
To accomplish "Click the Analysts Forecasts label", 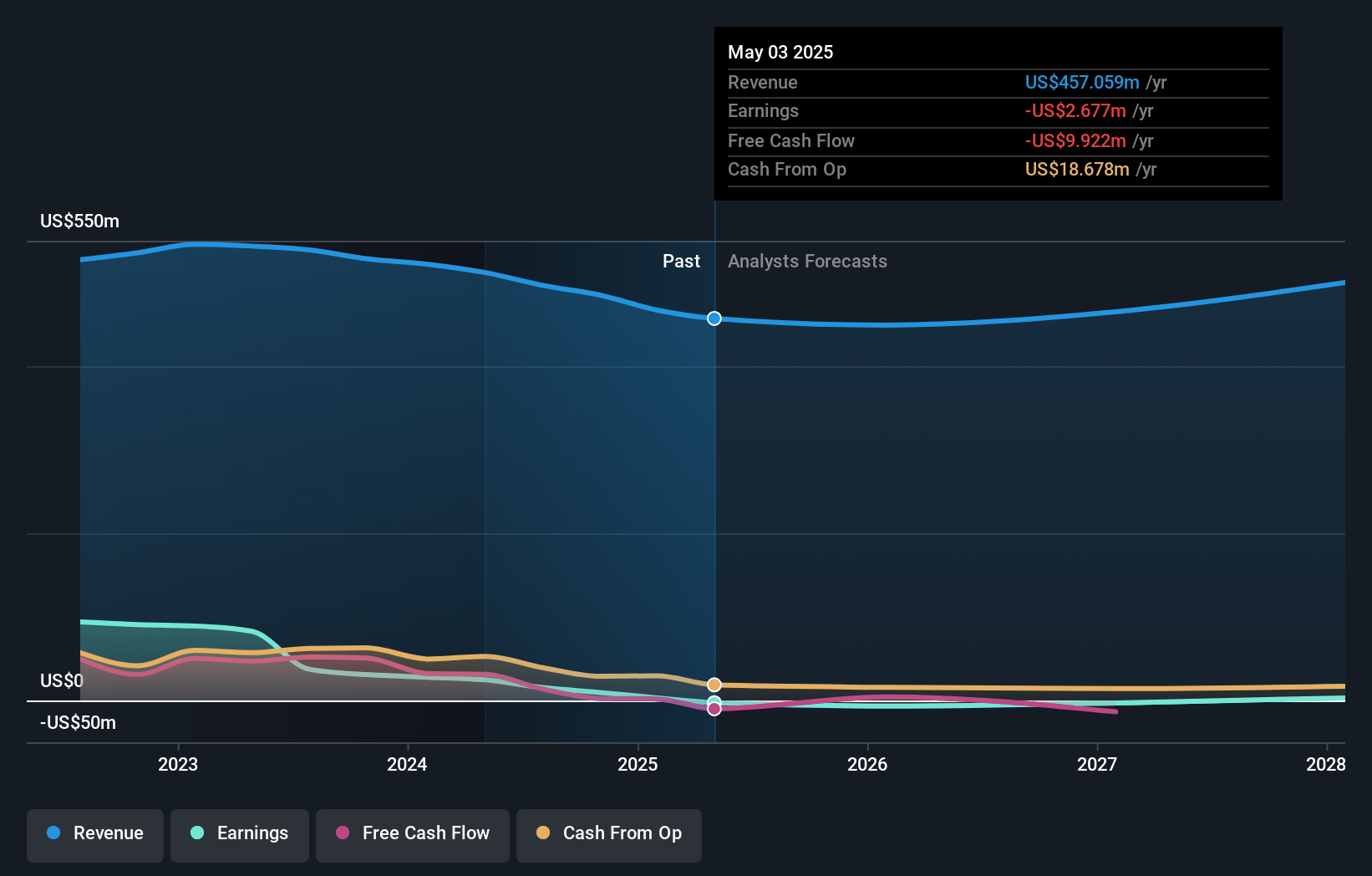I will (x=807, y=261).
